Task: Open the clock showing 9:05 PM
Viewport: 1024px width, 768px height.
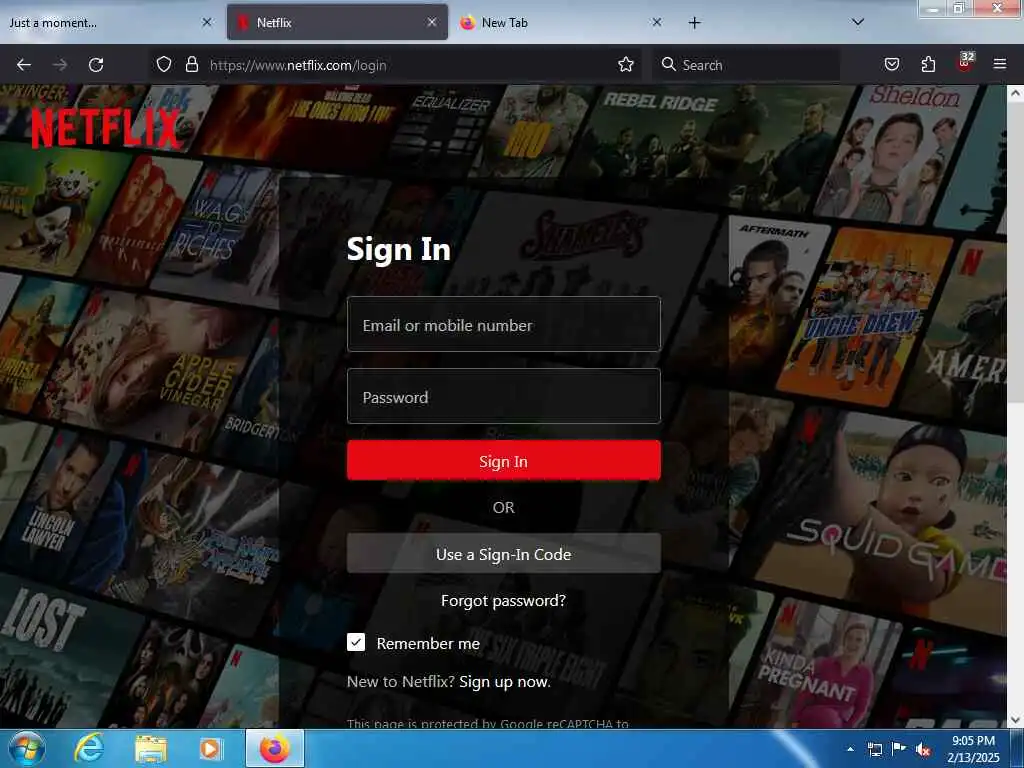Action: tap(973, 749)
